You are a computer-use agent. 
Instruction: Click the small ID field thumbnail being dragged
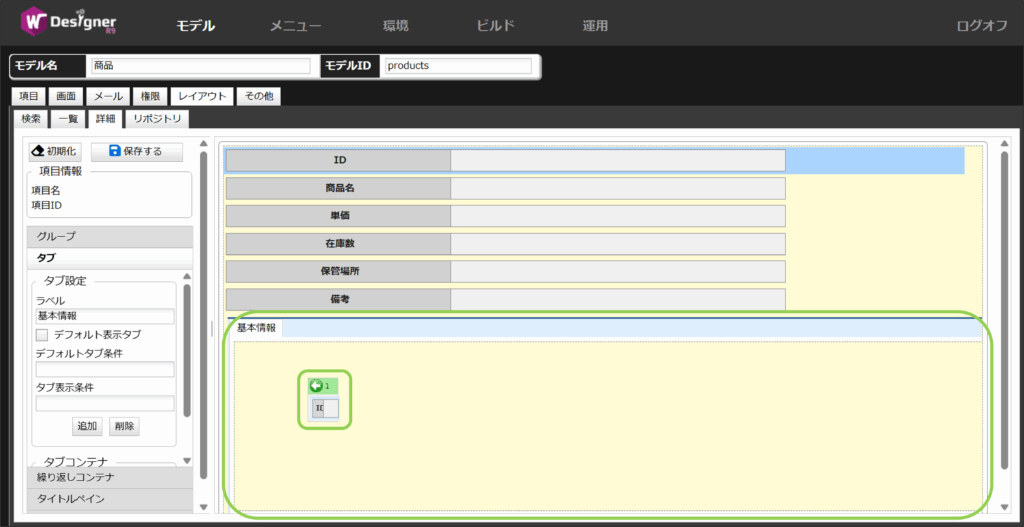point(326,408)
